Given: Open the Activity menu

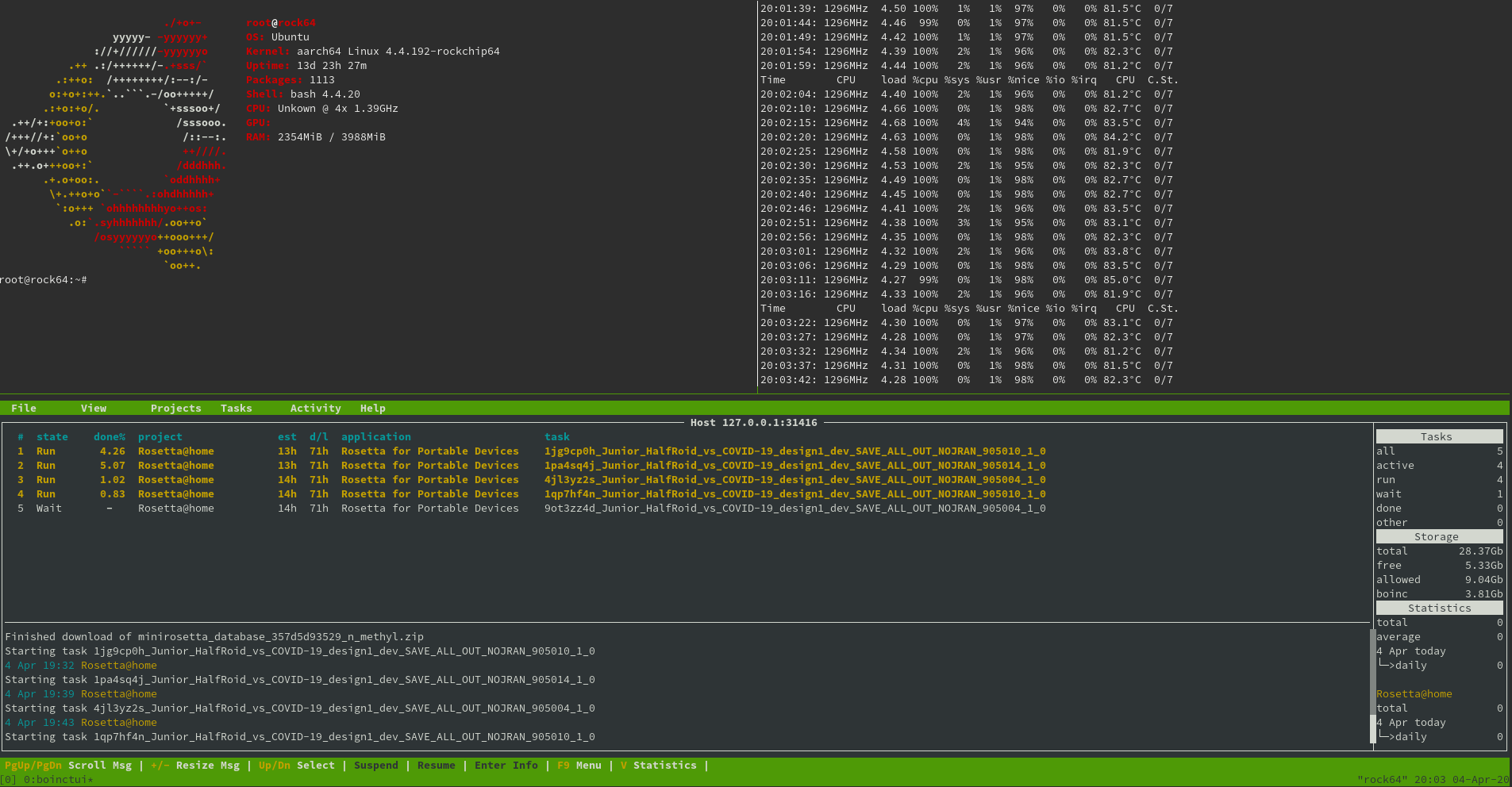Looking at the screenshot, I should click(x=315, y=409).
